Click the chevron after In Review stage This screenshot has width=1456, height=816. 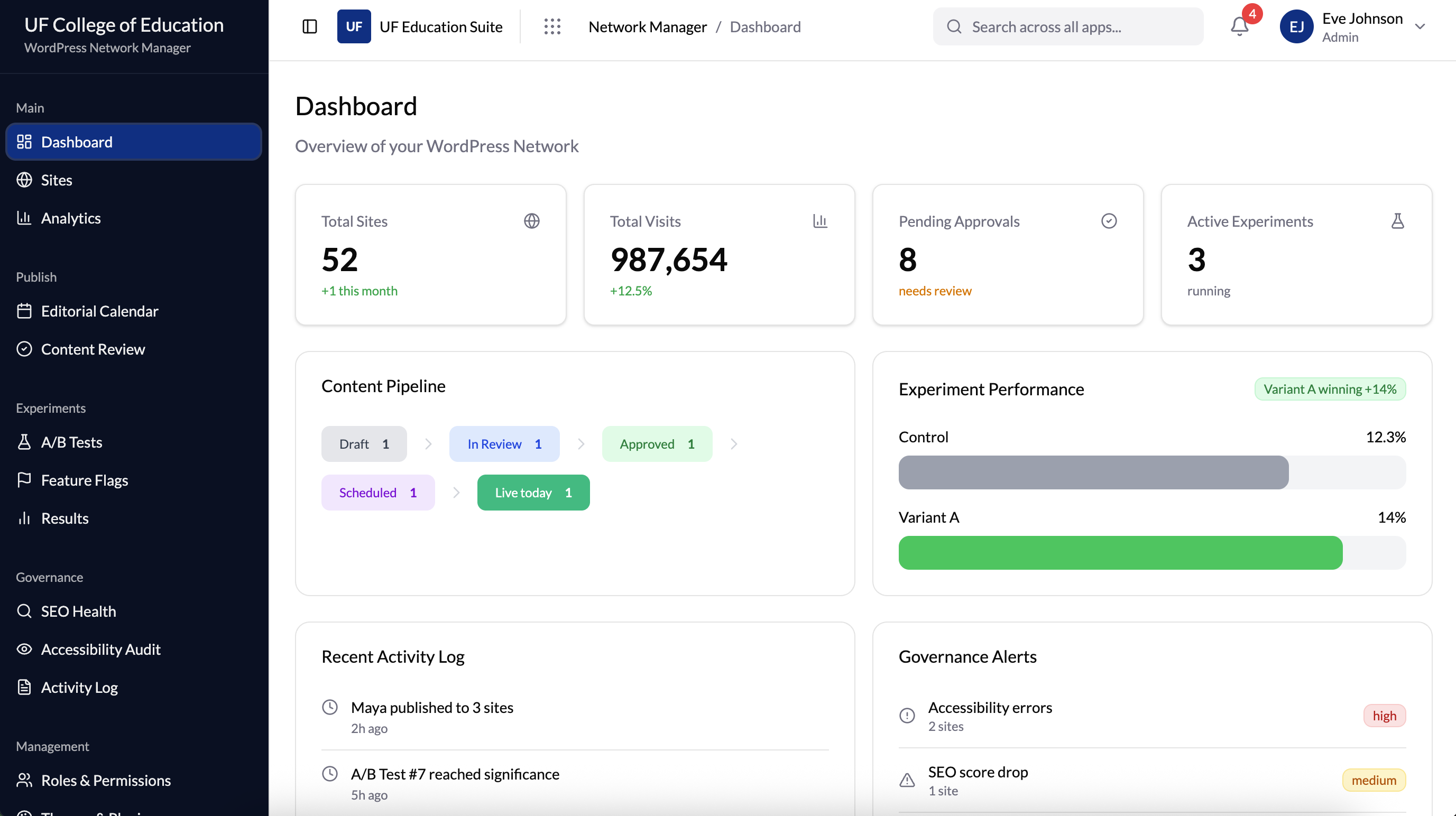pyautogui.click(x=581, y=444)
